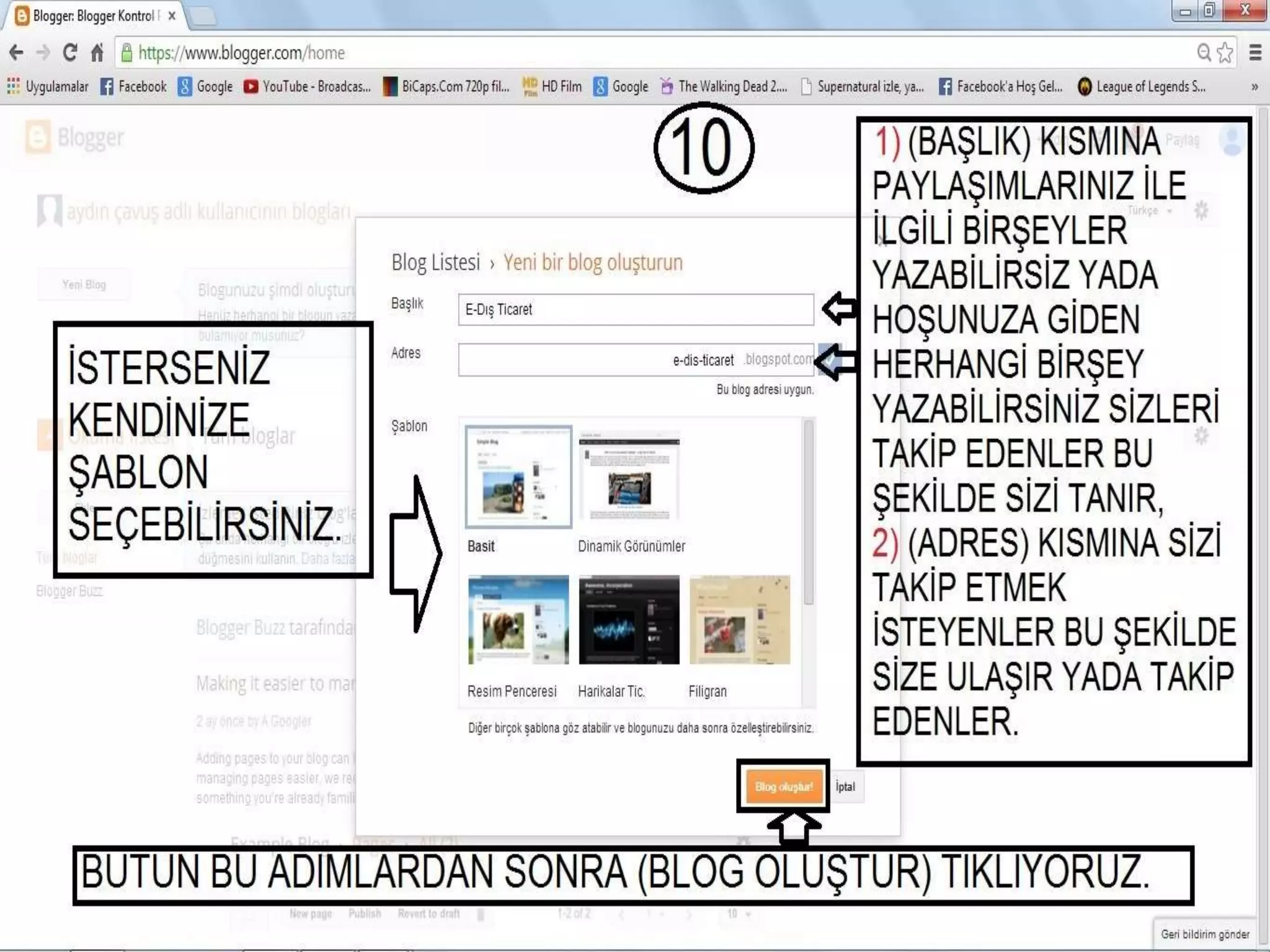Open the BiCaps.Com 720p bookmark
Image resolution: width=1270 pixels, height=952 pixels.
point(446,86)
